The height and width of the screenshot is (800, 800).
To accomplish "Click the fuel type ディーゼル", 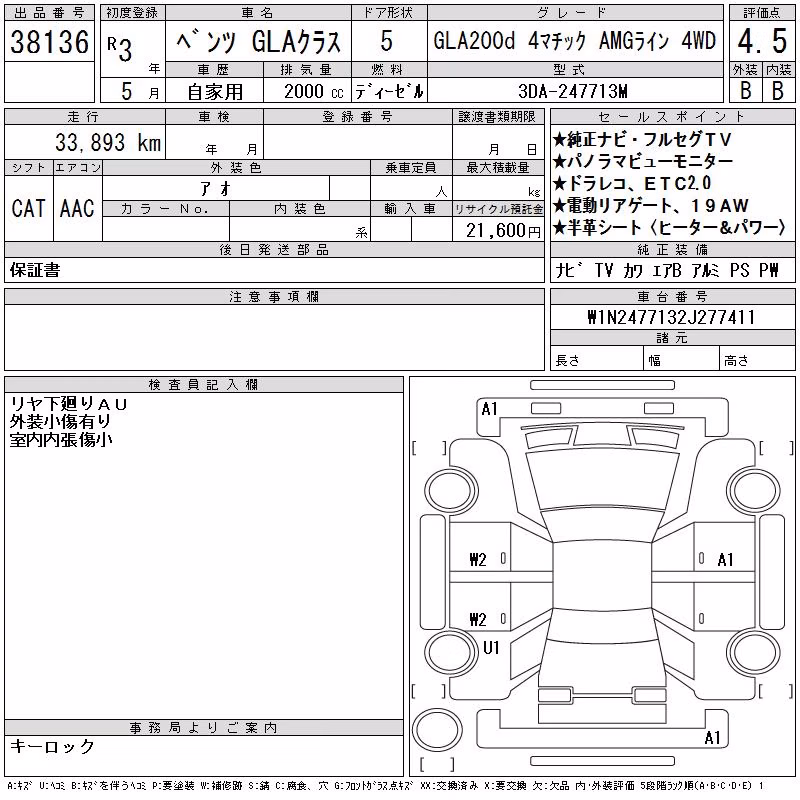I will click(x=389, y=91).
